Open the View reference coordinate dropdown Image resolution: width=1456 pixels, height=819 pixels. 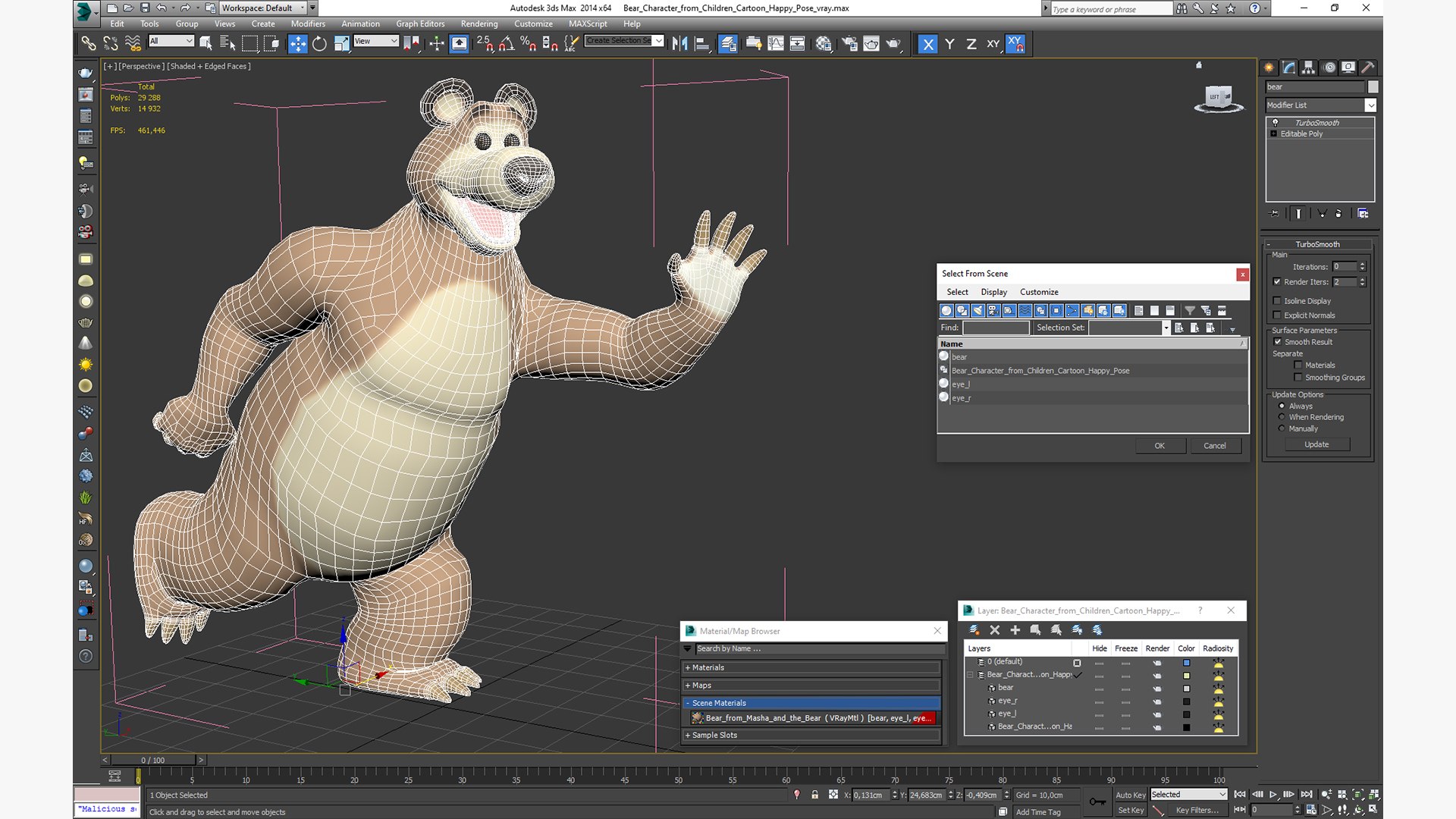(x=376, y=41)
